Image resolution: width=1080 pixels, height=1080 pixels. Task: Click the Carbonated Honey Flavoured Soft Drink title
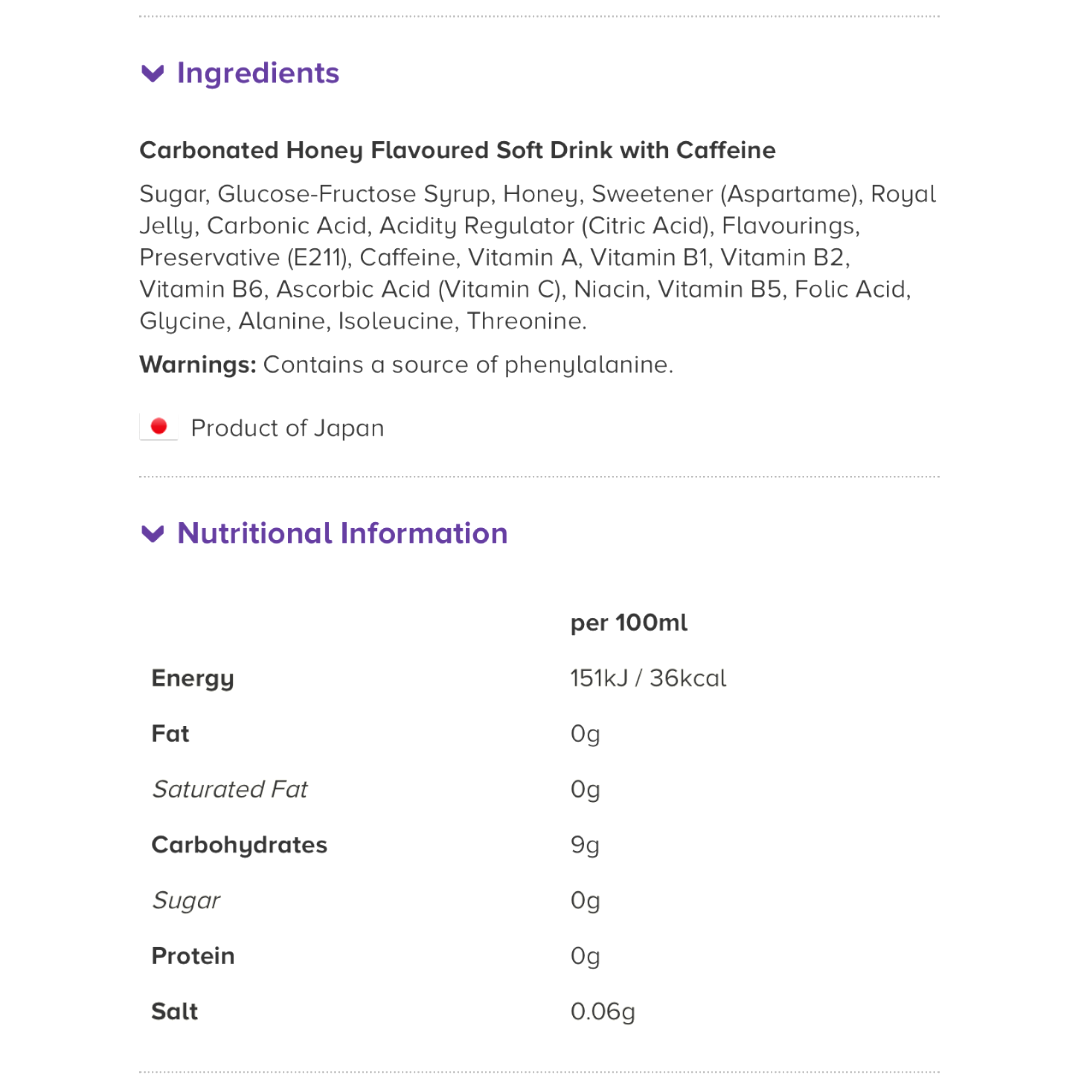[457, 151]
